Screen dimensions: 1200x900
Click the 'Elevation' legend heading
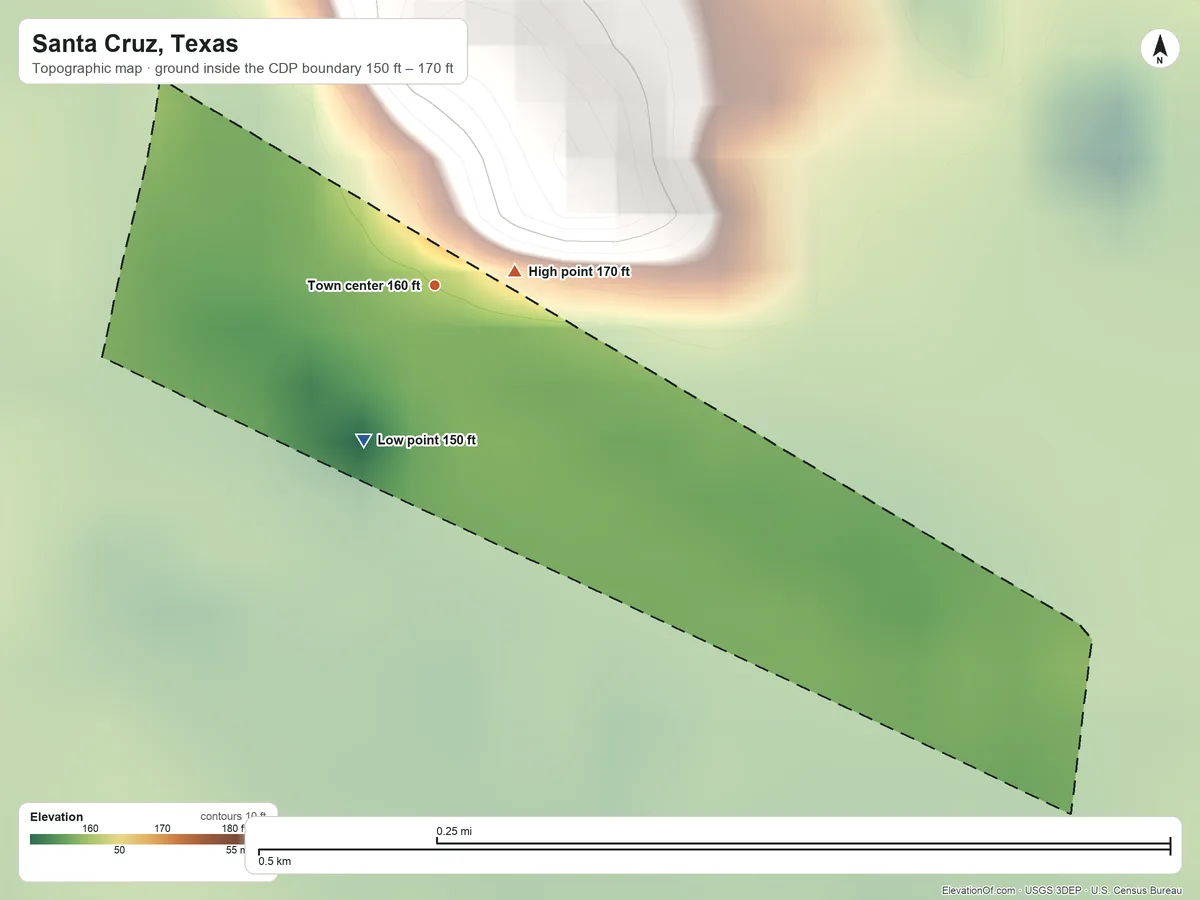pos(57,817)
